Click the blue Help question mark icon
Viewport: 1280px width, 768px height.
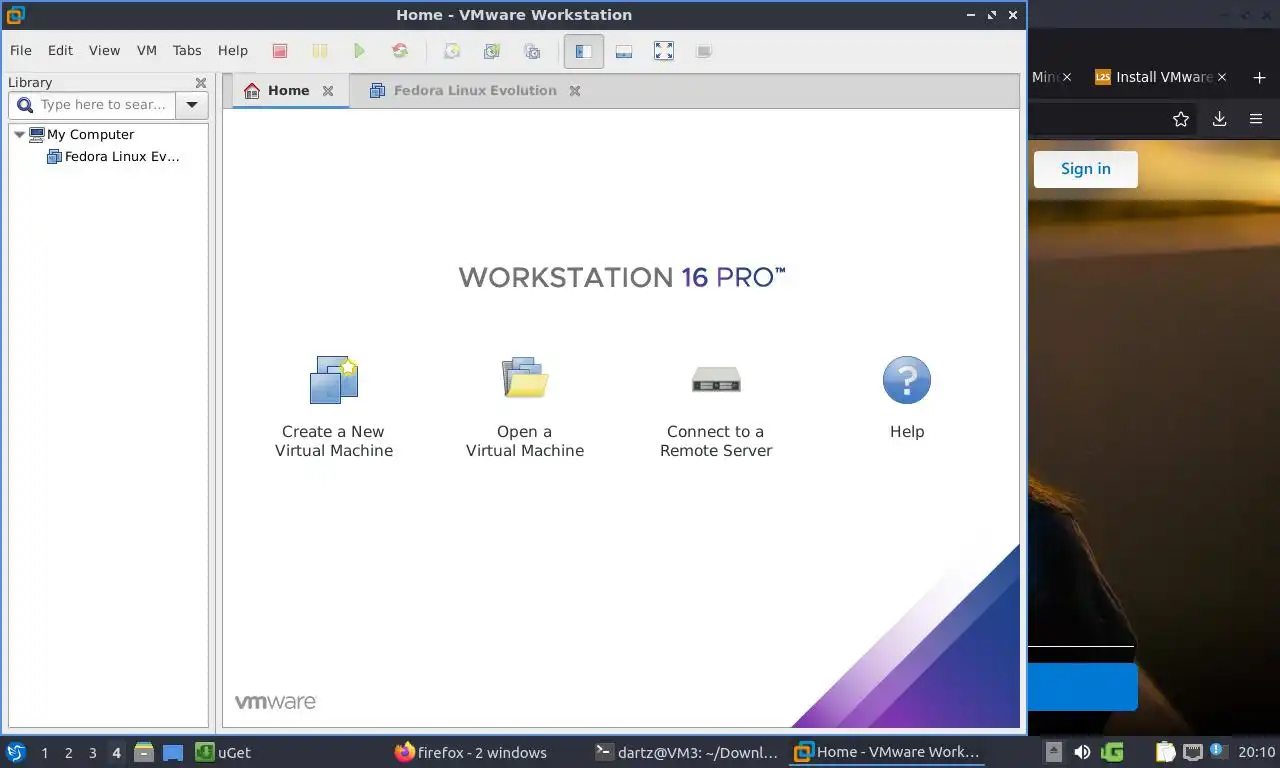point(907,380)
